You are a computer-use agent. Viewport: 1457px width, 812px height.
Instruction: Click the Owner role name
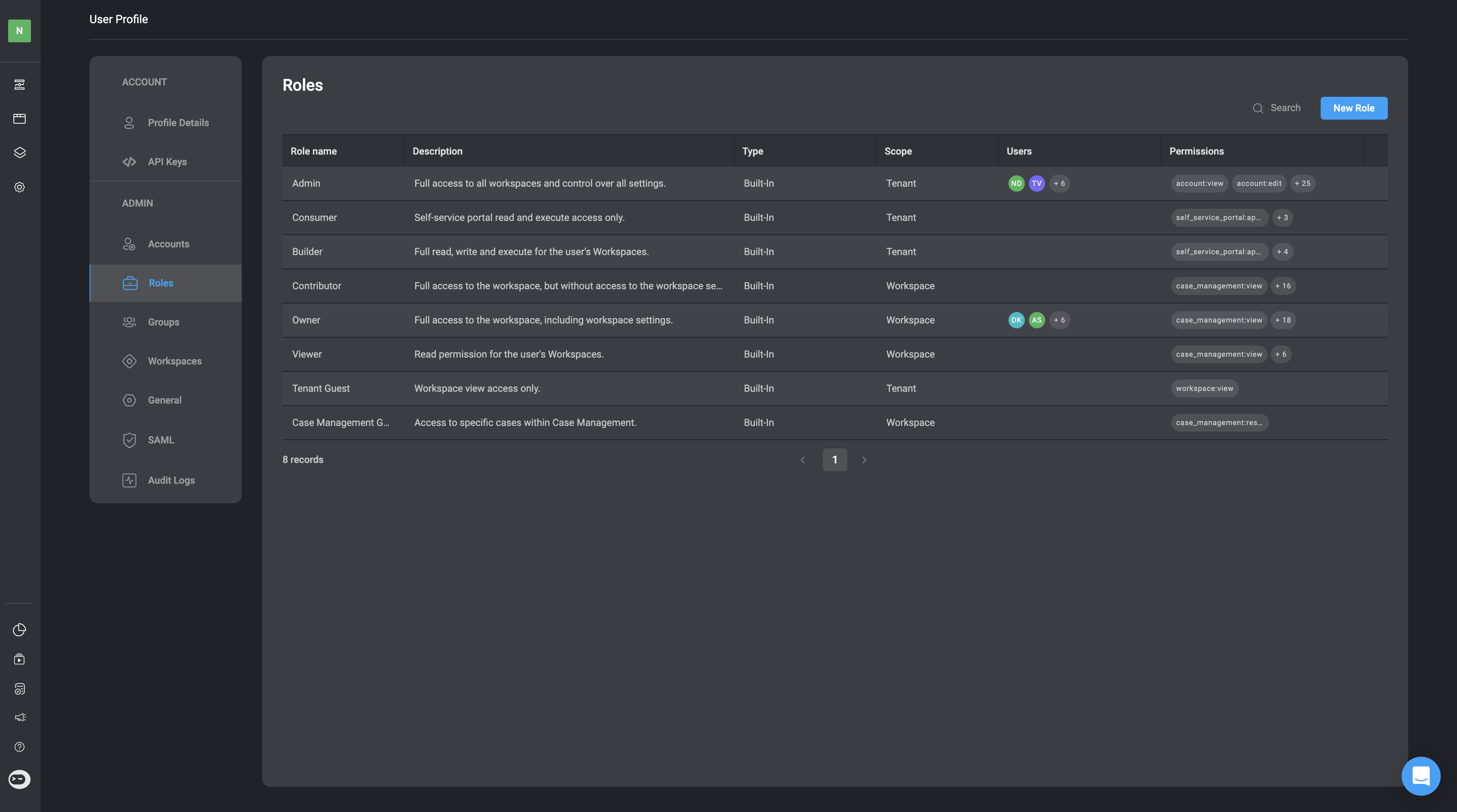[306, 320]
